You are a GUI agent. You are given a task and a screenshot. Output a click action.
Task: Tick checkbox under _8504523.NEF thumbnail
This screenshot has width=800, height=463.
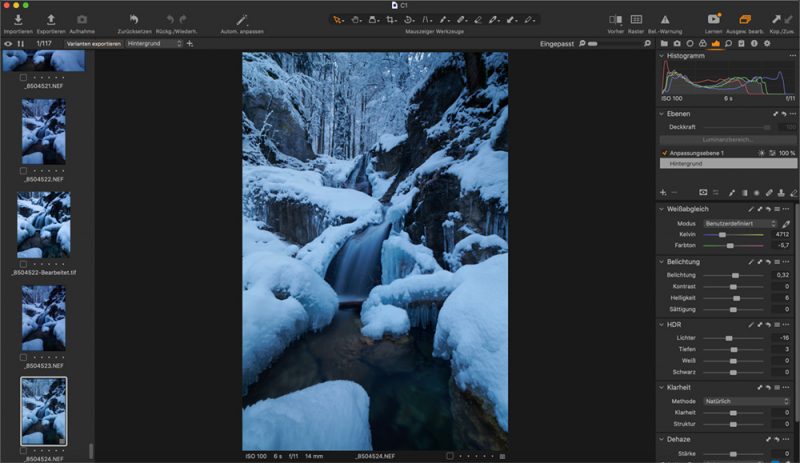coord(23,357)
